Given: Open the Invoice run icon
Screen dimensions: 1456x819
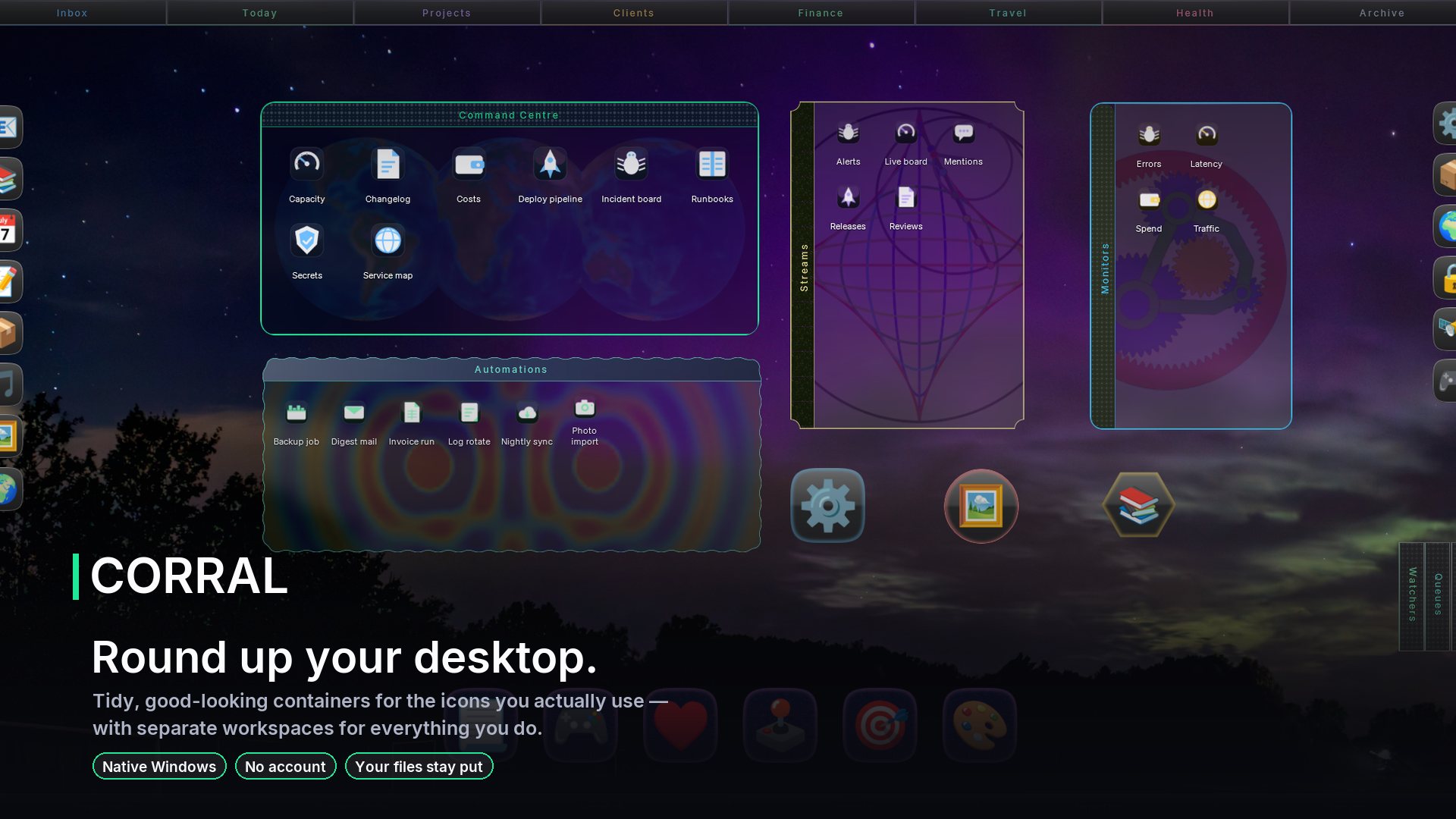Looking at the screenshot, I should point(411,413).
